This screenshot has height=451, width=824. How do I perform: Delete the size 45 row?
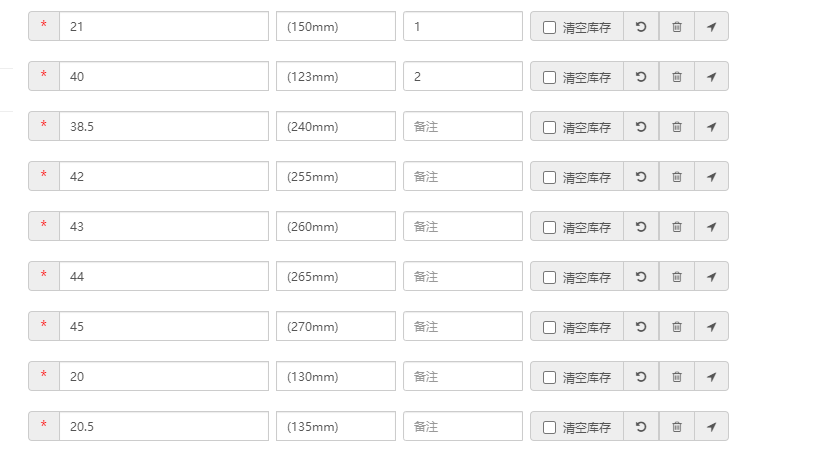tap(677, 327)
